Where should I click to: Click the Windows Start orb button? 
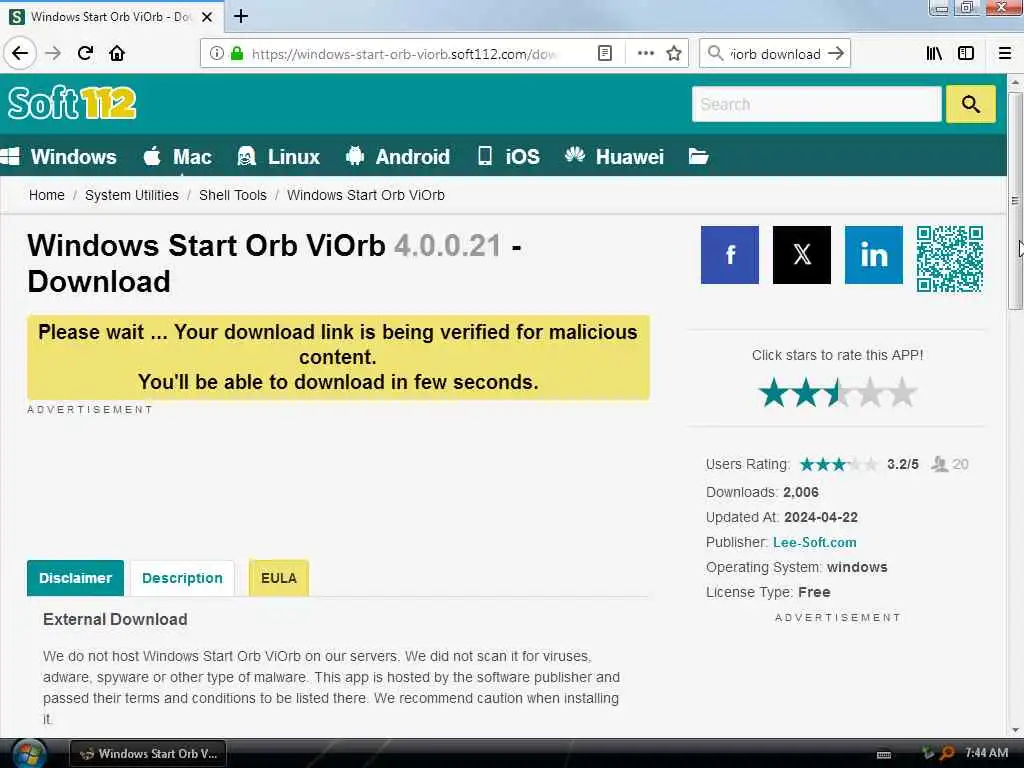click(x=29, y=754)
